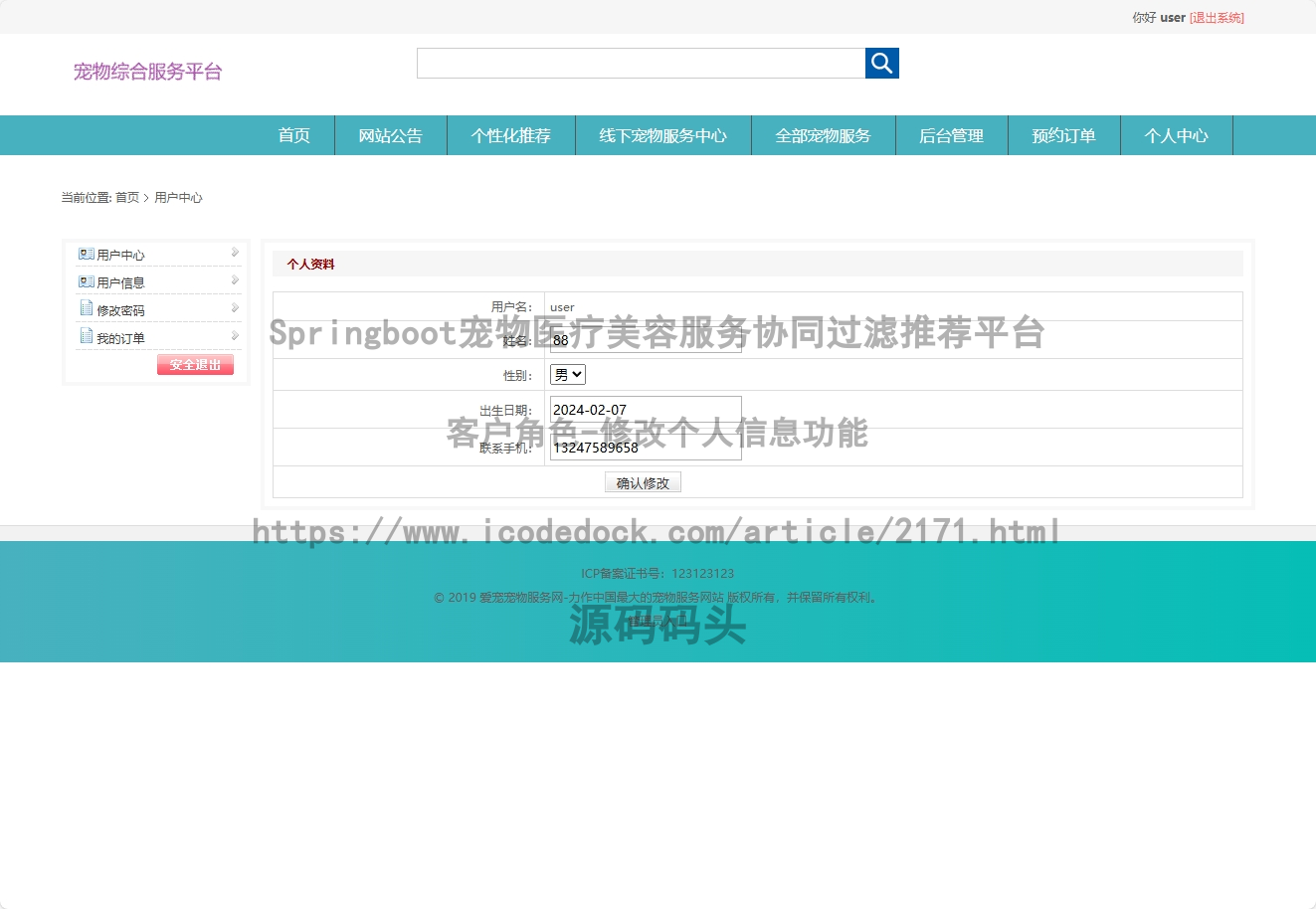Open the 性别 gender dropdown
This screenshot has width=1316, height=909.
tap(568, 375)
